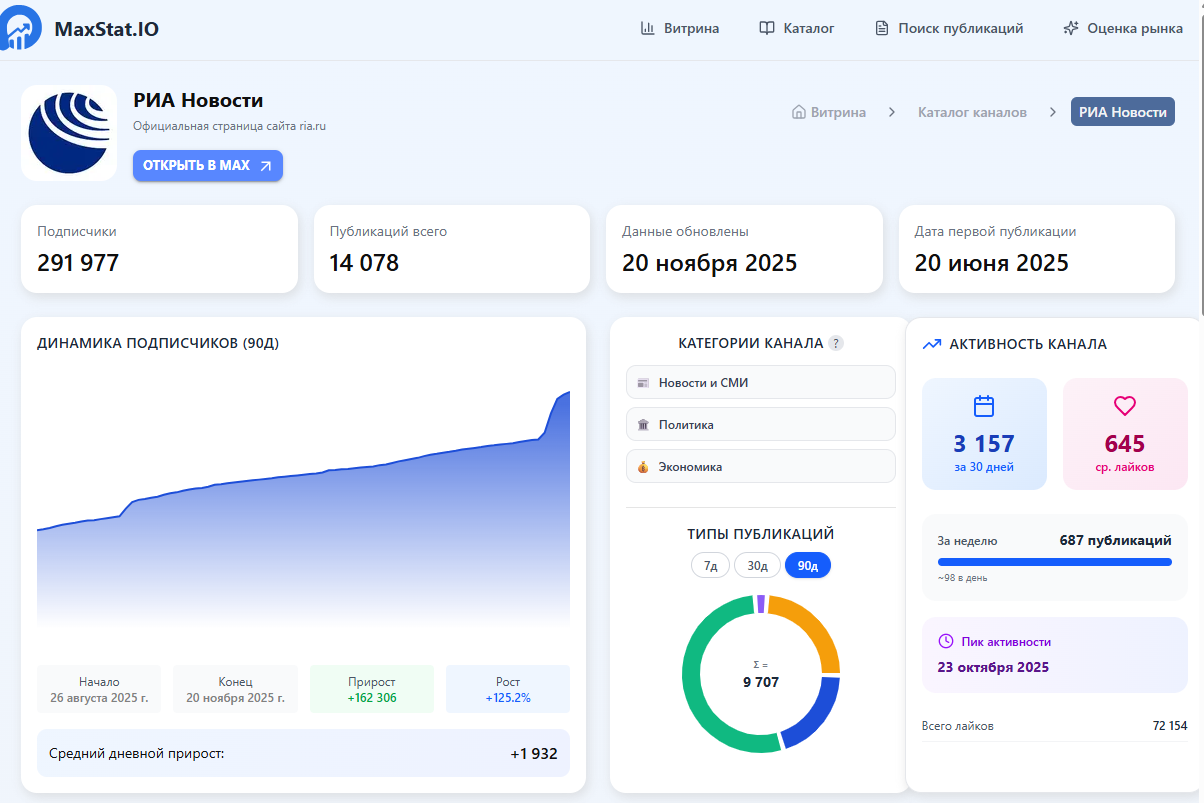Click the heart icon above 645 likes
Viewport: 1204px width, 803px height.
[1125, 406]
